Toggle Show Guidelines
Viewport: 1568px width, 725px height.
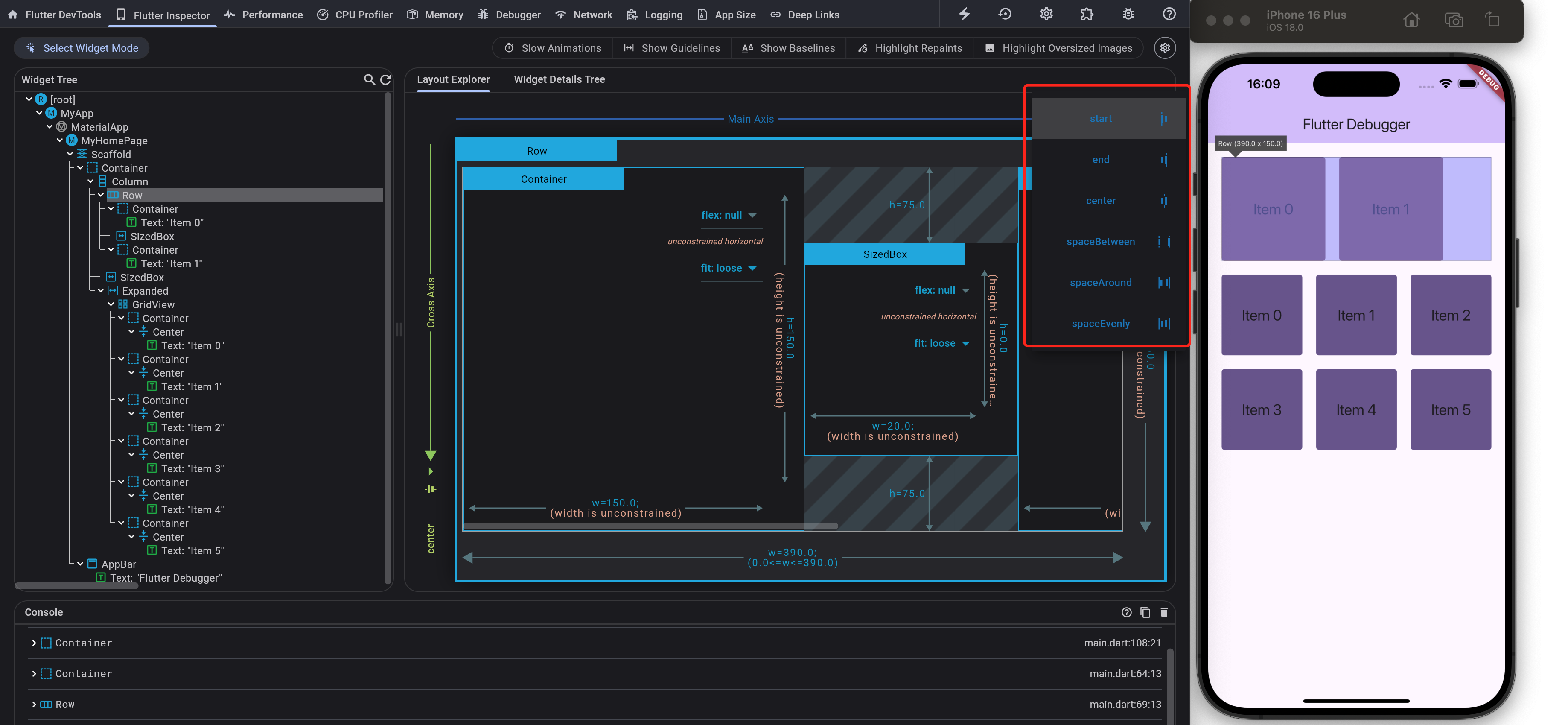point(671,48)
